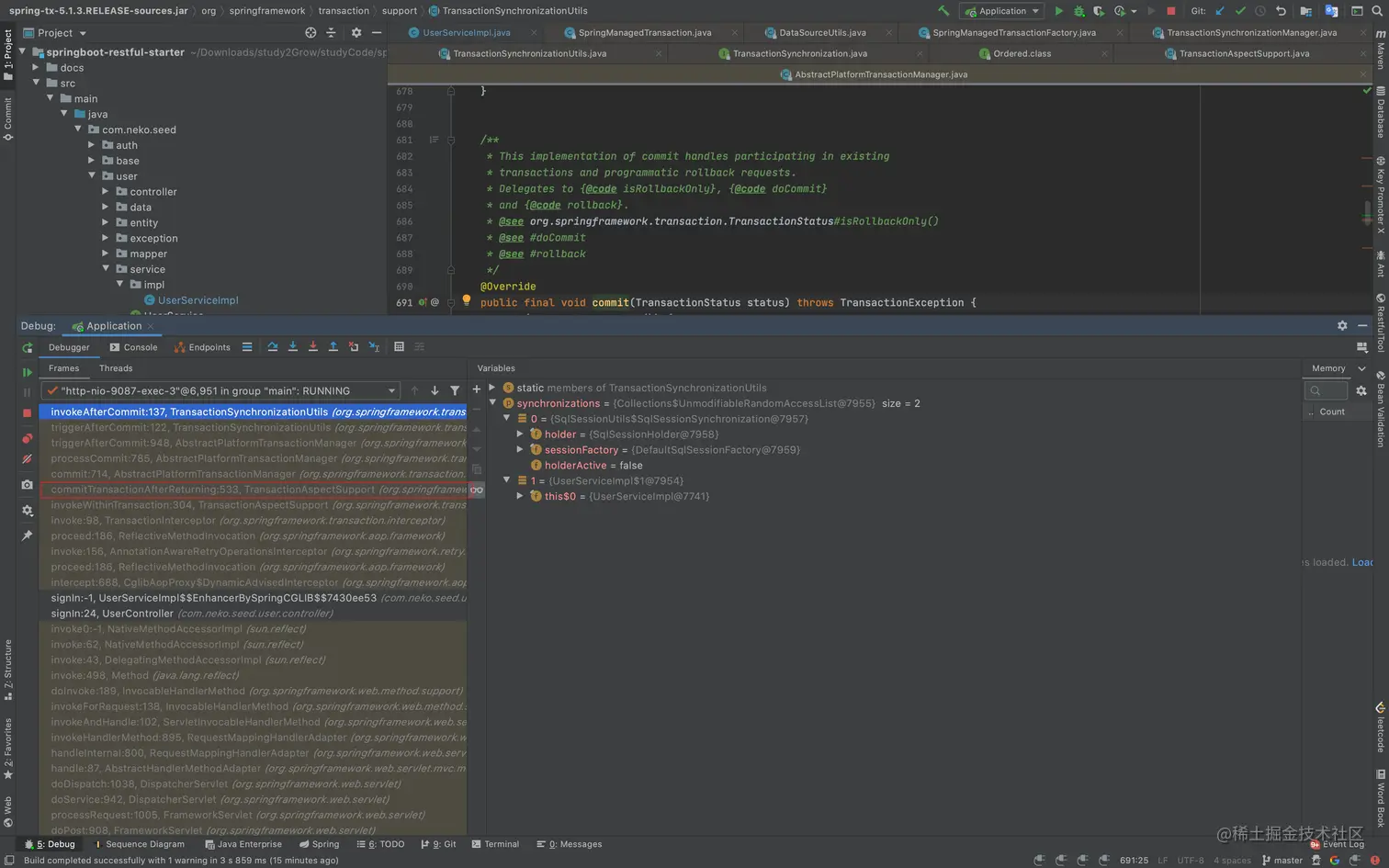Click the Maven side panel button
The image size is (1389, 868).
[x=1380, y=50]
